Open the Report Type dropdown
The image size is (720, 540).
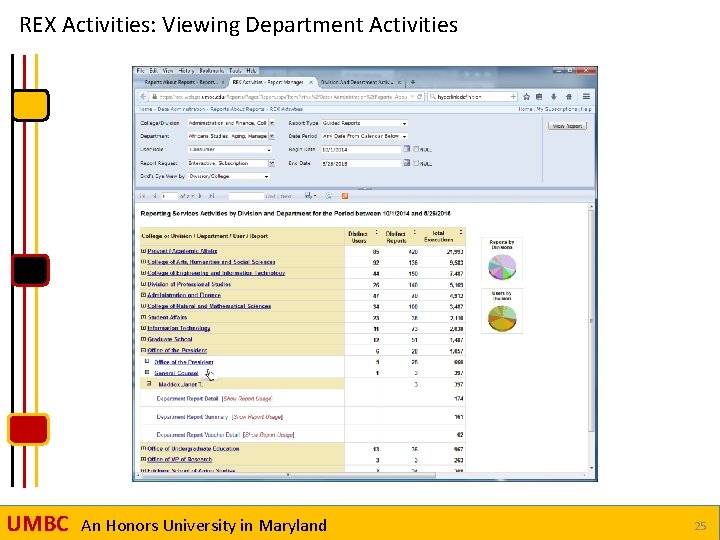pos(404,123)
